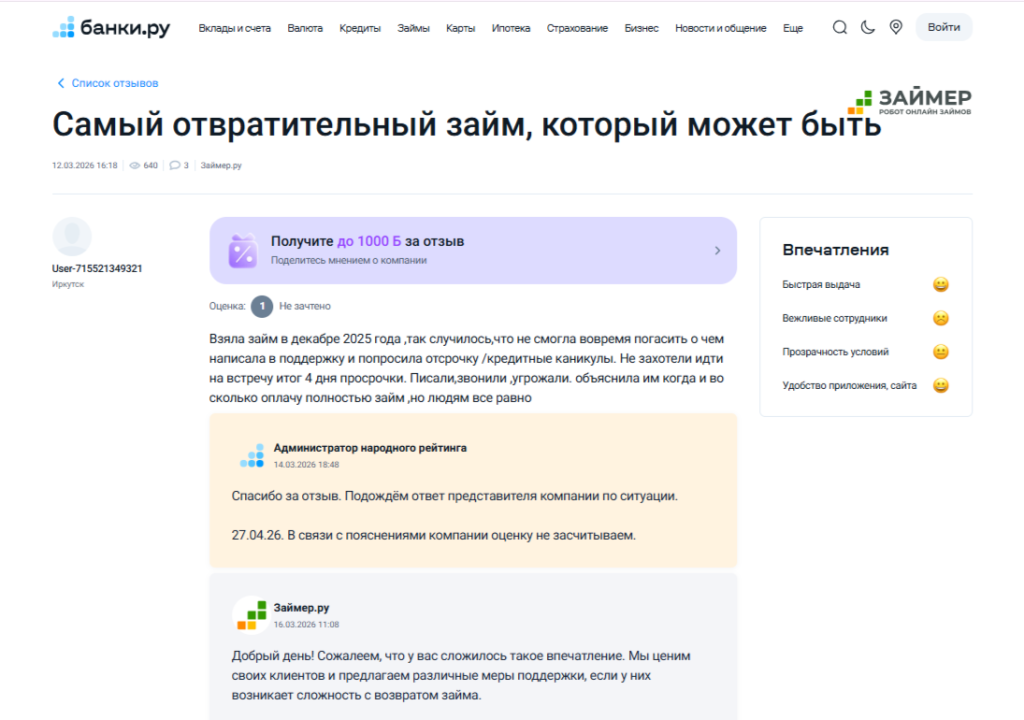1024x720 pixels.
Task: Open the banki.ru home logo
Action: 111,27
